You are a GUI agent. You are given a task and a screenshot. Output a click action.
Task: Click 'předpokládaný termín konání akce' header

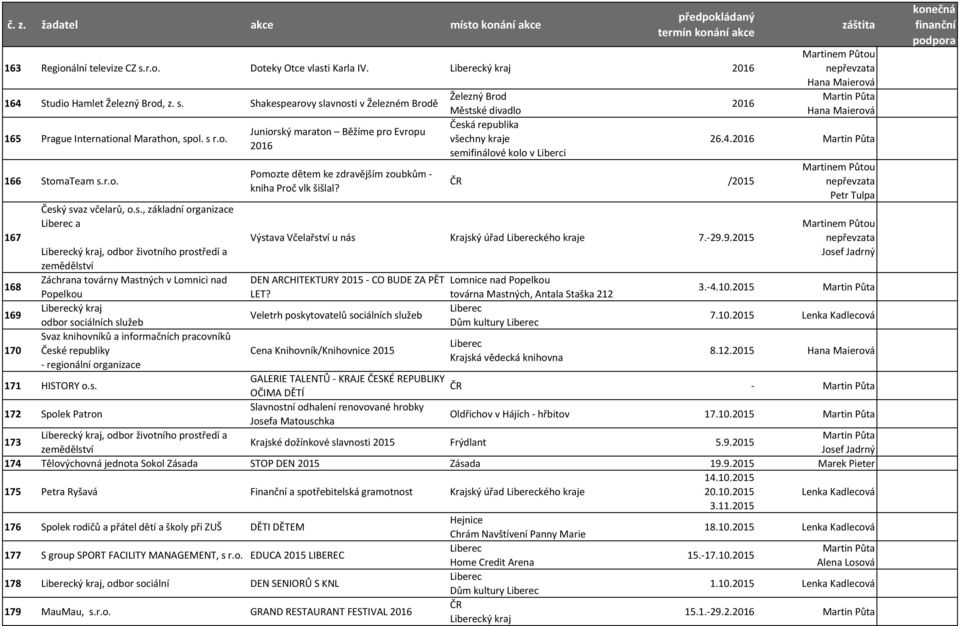[x=706, y=25]
